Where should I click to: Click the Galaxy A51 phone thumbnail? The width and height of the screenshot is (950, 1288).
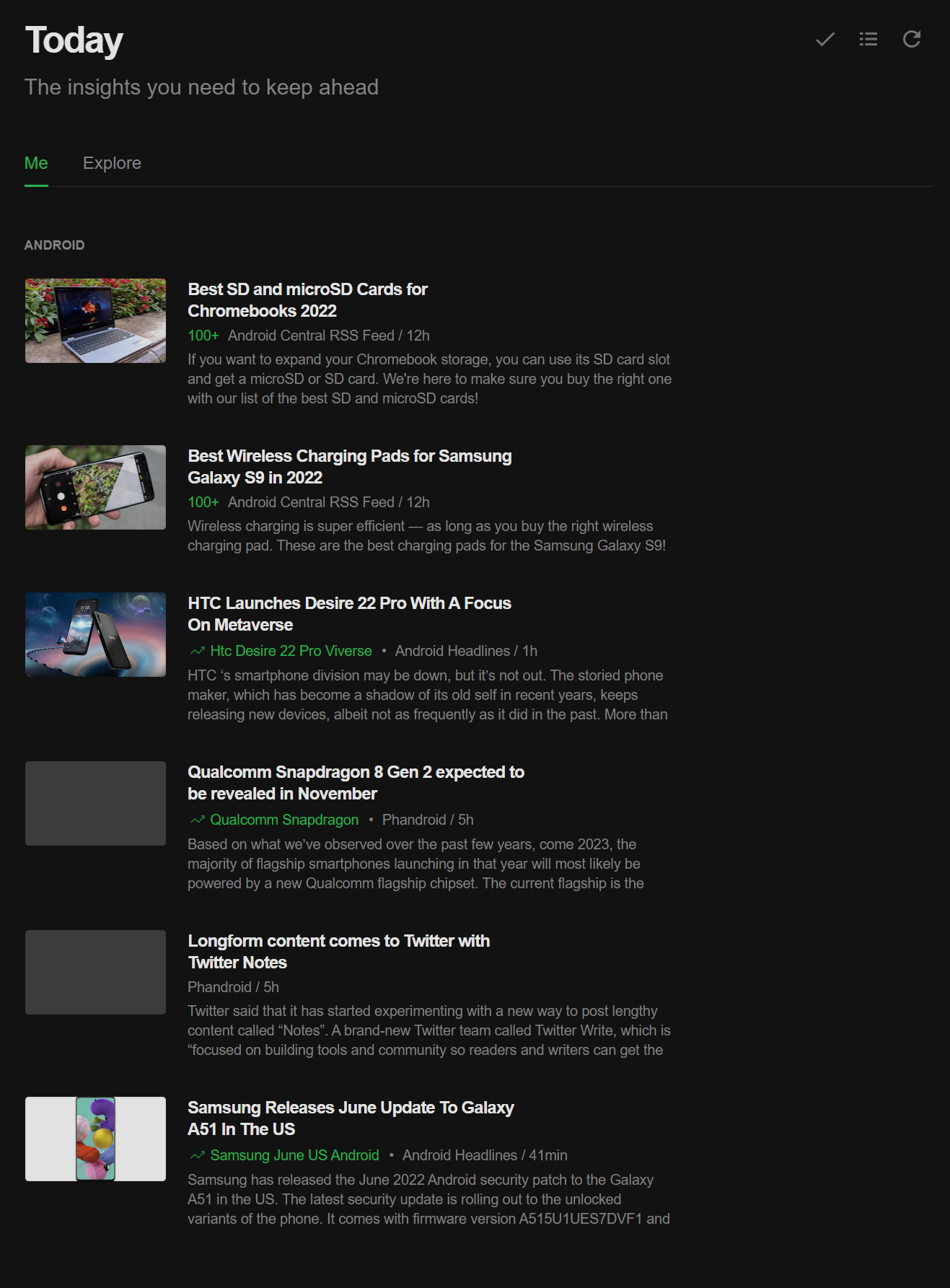tap(95, 1139)
